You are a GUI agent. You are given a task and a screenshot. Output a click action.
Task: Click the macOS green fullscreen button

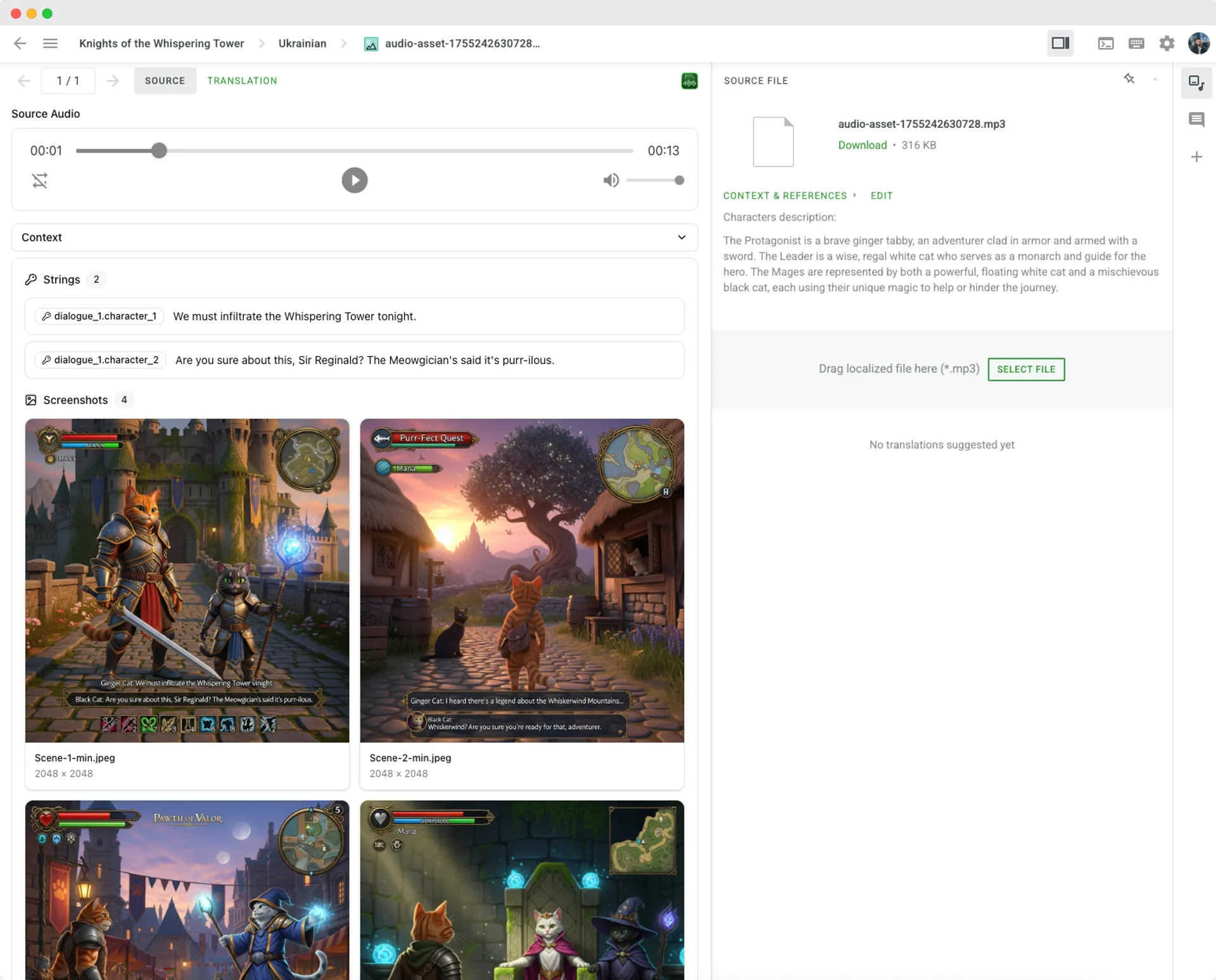point(47,13)
